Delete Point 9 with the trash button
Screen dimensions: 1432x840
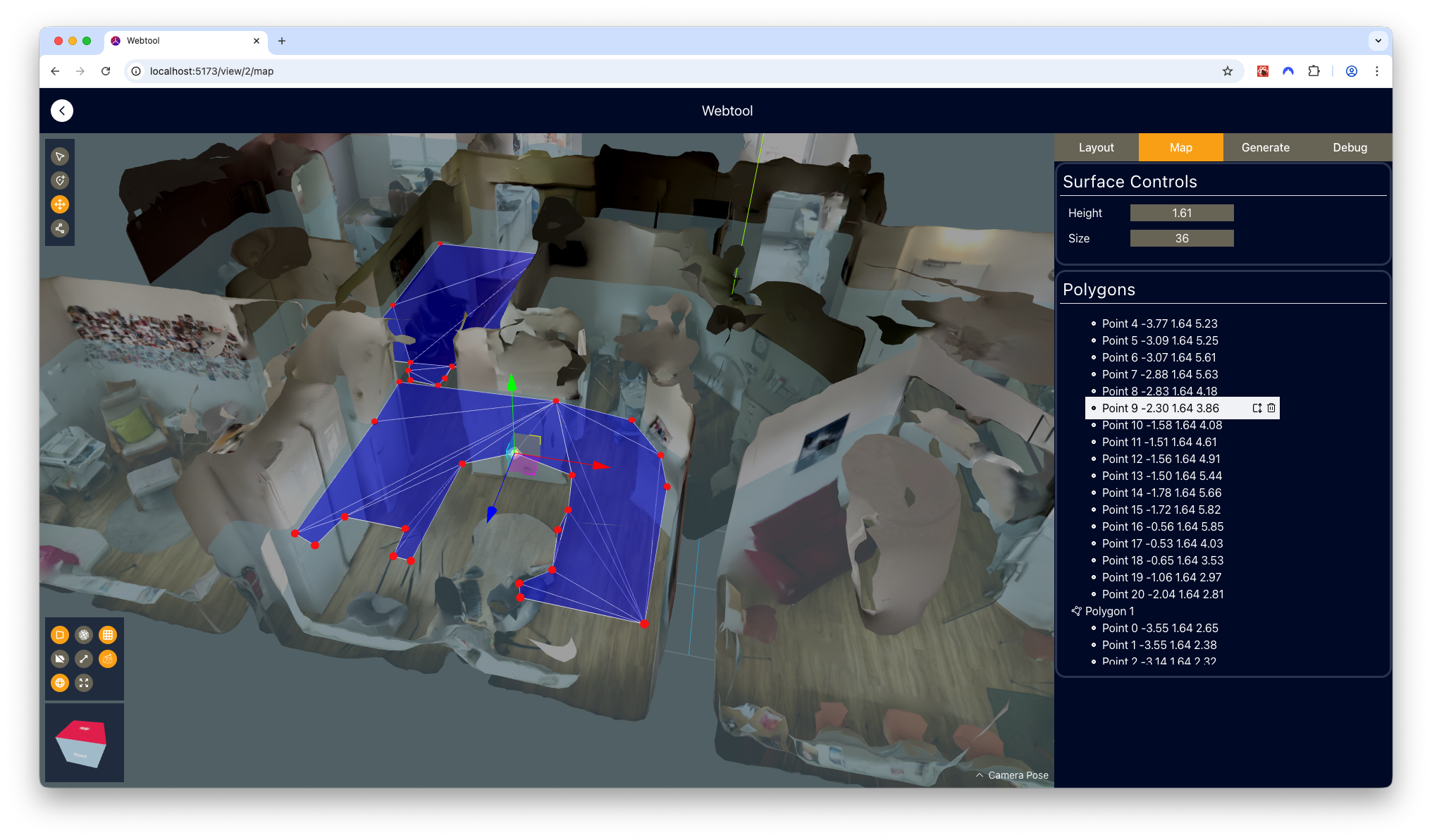click(x=1271, y=408)
